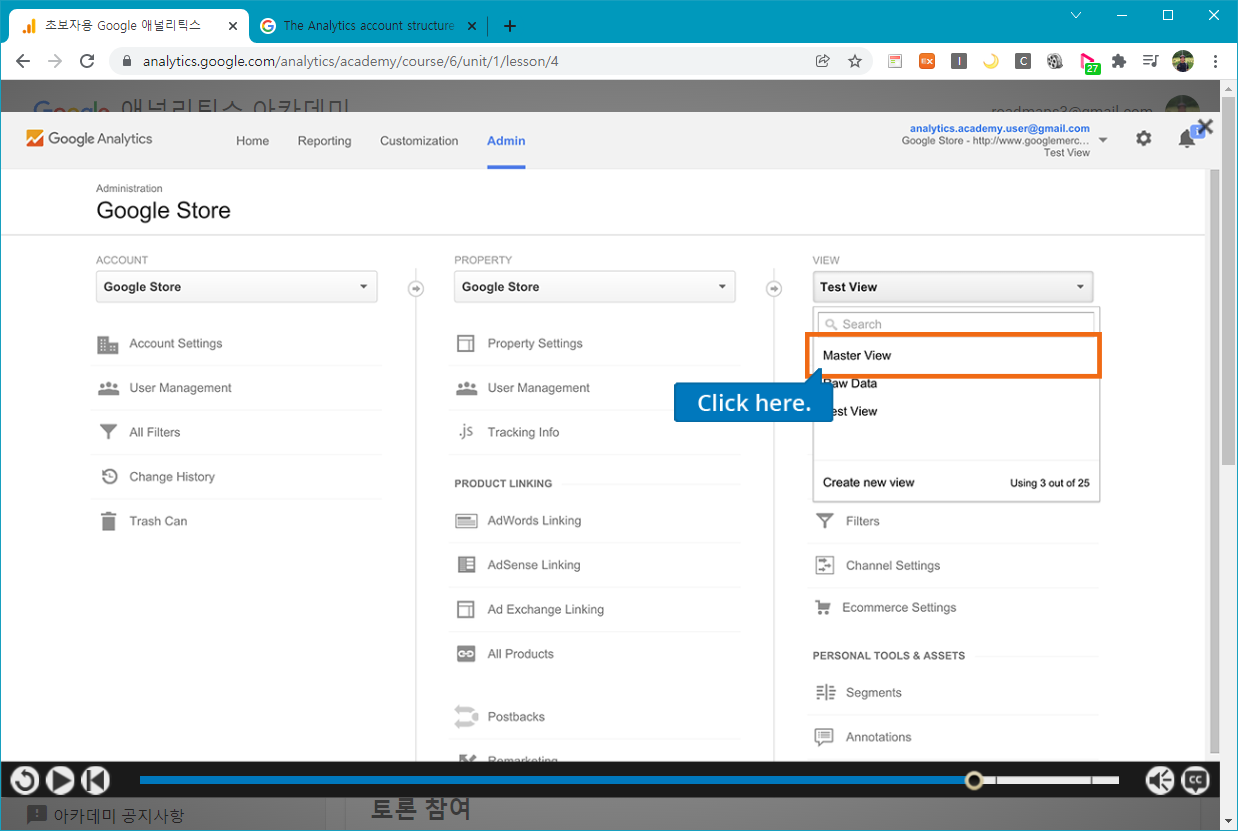1238x831 pixels.
Task: Share this page icon in address bar
Action: [x=823, y=61]
